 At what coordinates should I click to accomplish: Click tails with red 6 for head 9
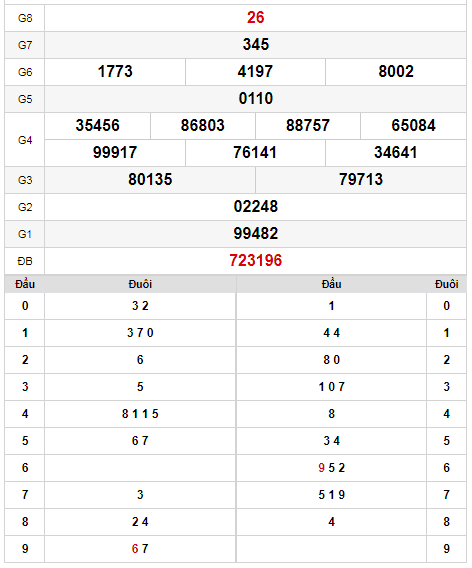coord(140,548)
